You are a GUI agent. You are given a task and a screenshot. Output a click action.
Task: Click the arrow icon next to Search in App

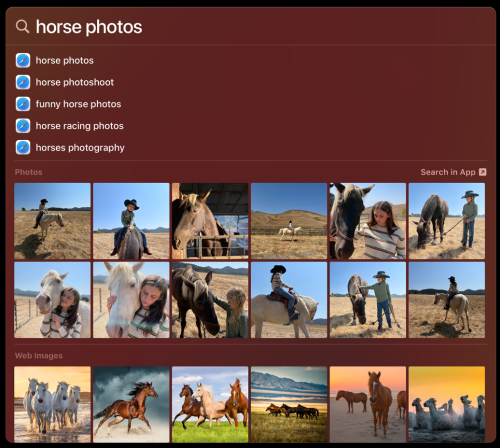pyautogui.click(x=482, y=172)
